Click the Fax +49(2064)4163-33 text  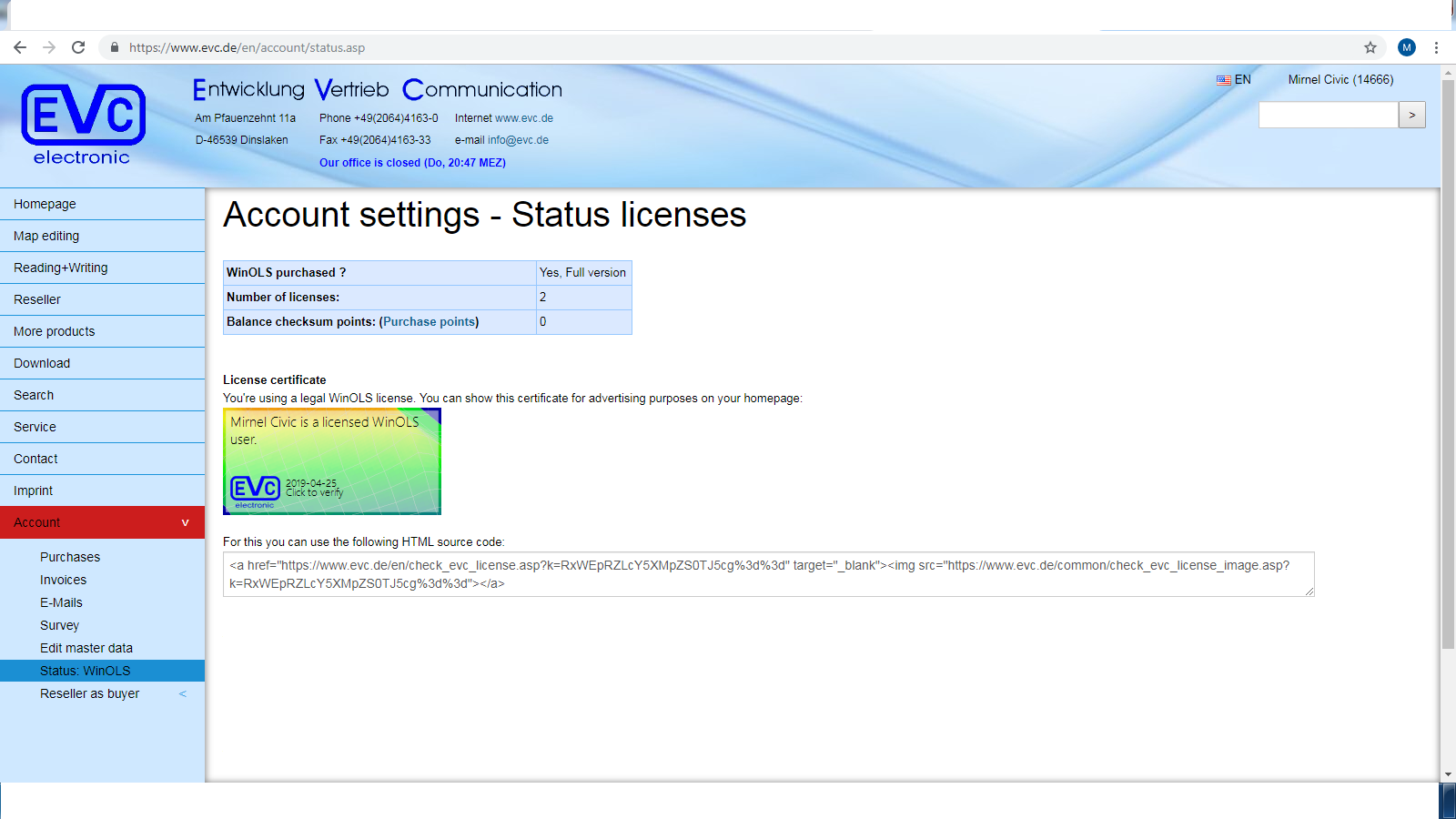click(x=375, y=140)
